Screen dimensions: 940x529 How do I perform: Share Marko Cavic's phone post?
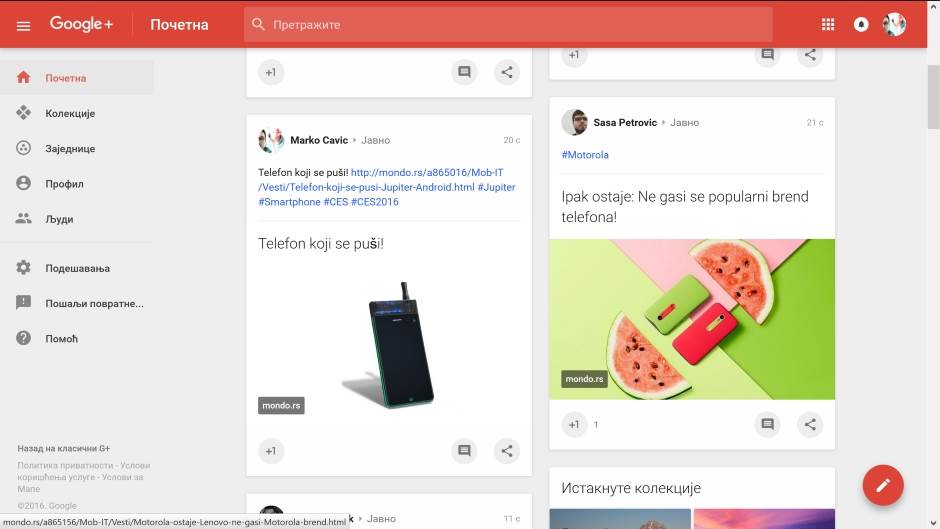pos(507,451)
